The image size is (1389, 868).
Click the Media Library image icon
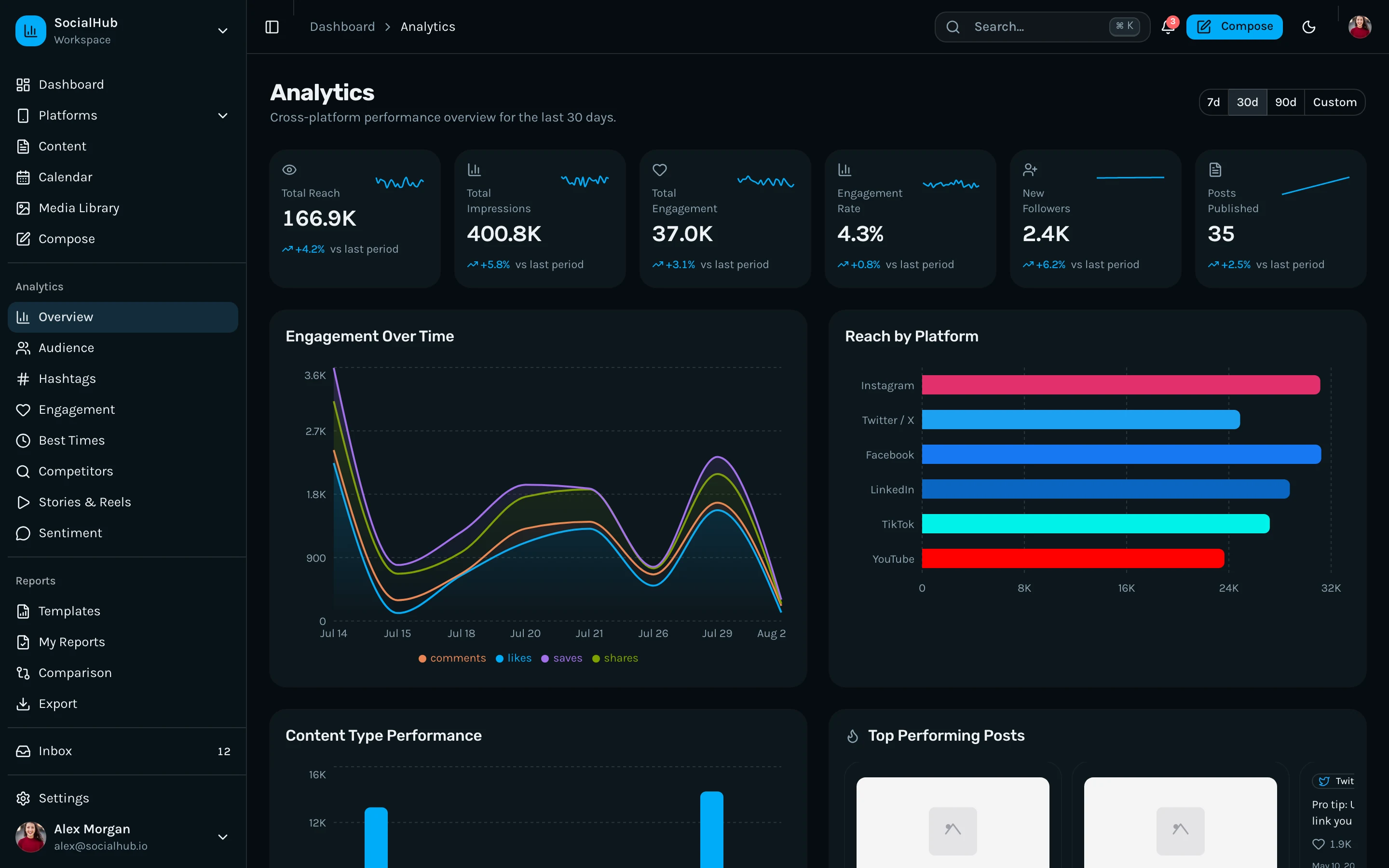pyautogui.click(x=23, y=208)
